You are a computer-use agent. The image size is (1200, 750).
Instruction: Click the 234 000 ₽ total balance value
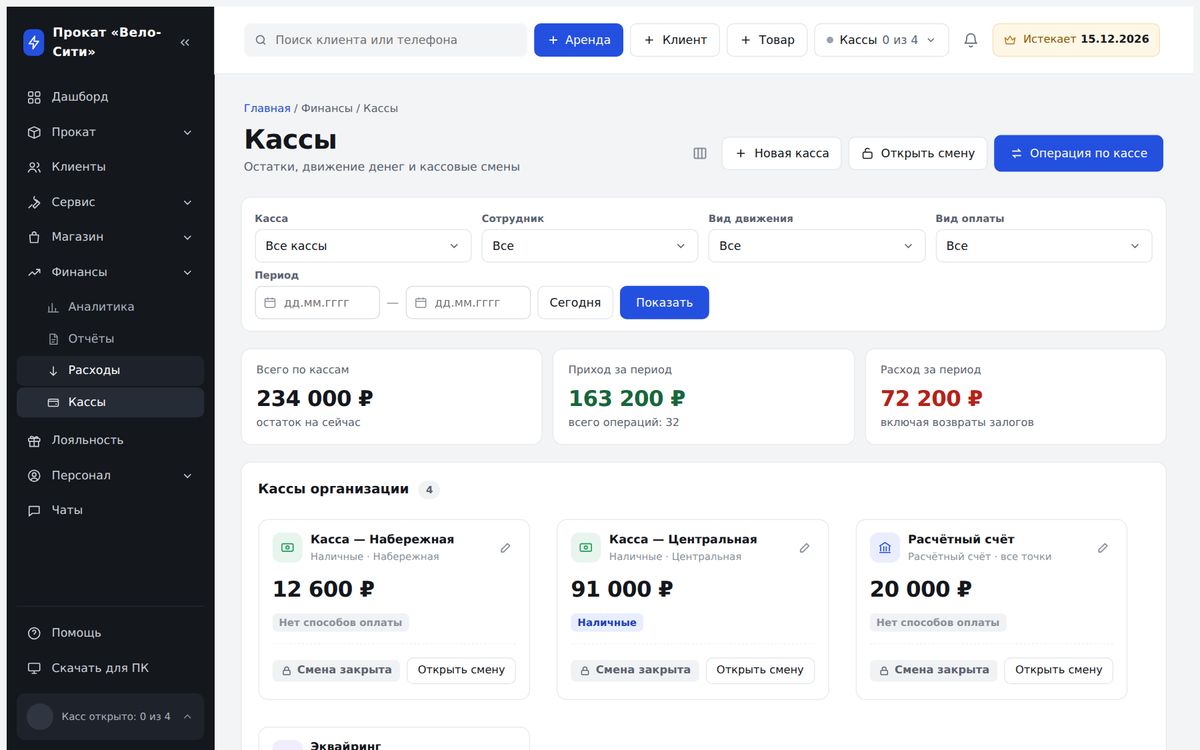coord(315,398)
